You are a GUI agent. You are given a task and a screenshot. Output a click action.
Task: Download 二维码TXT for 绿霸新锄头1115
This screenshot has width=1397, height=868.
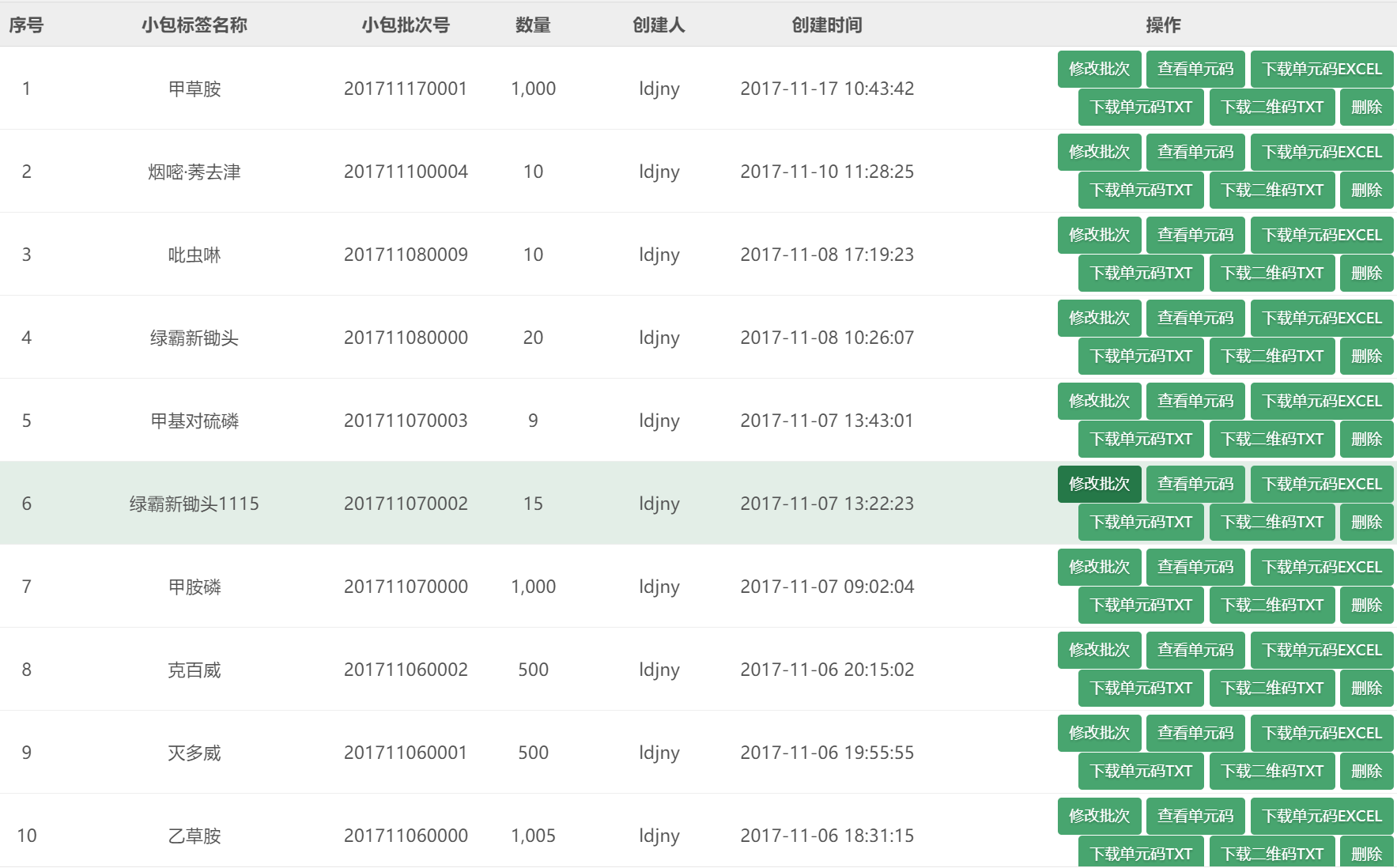1272,522
